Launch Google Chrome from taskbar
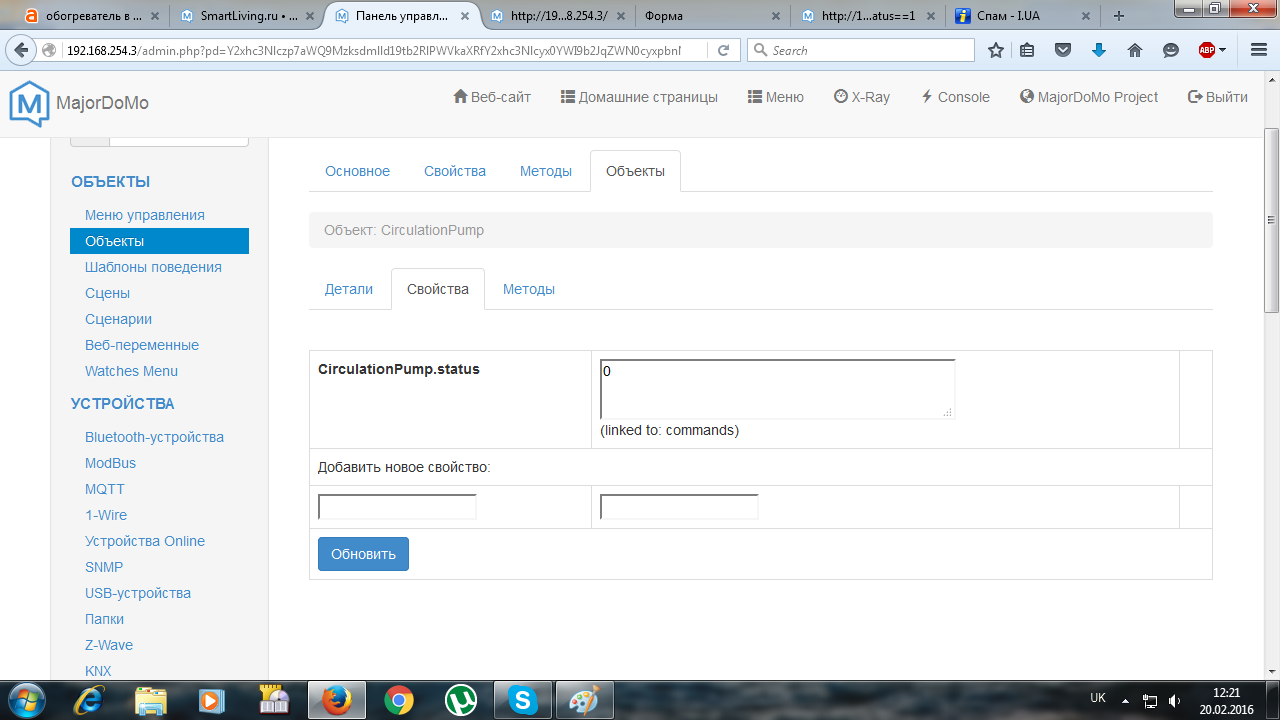 [398, 700]
